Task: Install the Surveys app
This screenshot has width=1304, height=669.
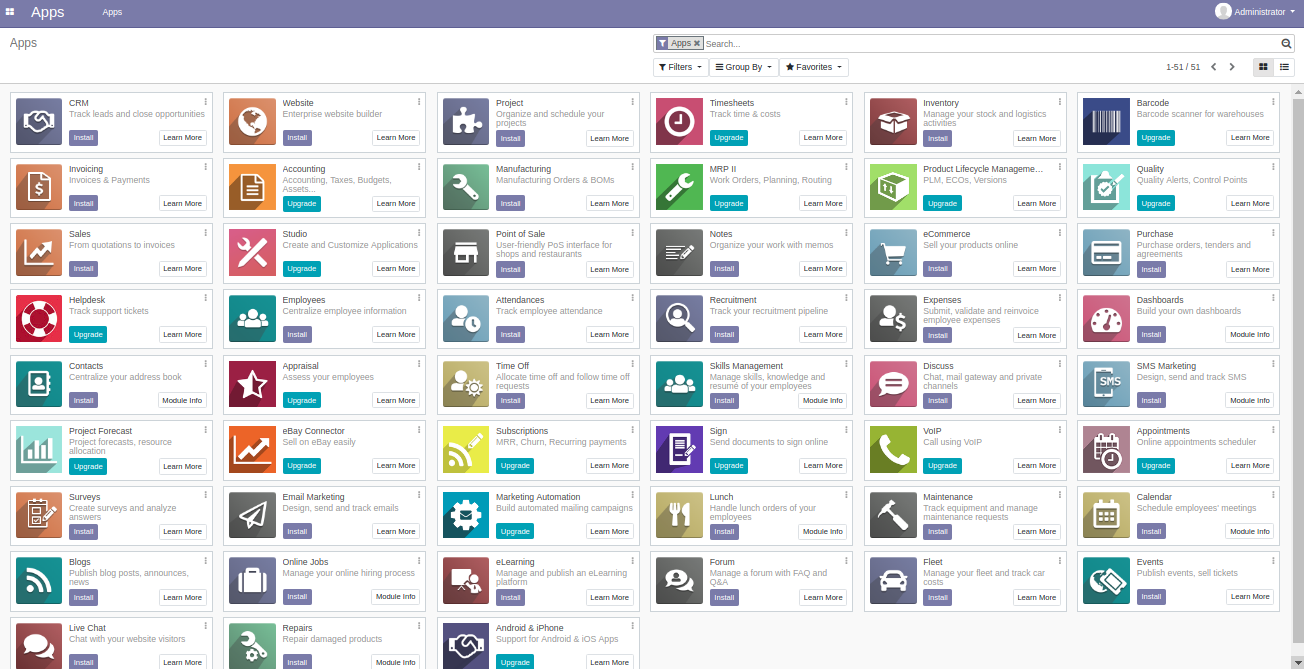Action: (83, 531)
